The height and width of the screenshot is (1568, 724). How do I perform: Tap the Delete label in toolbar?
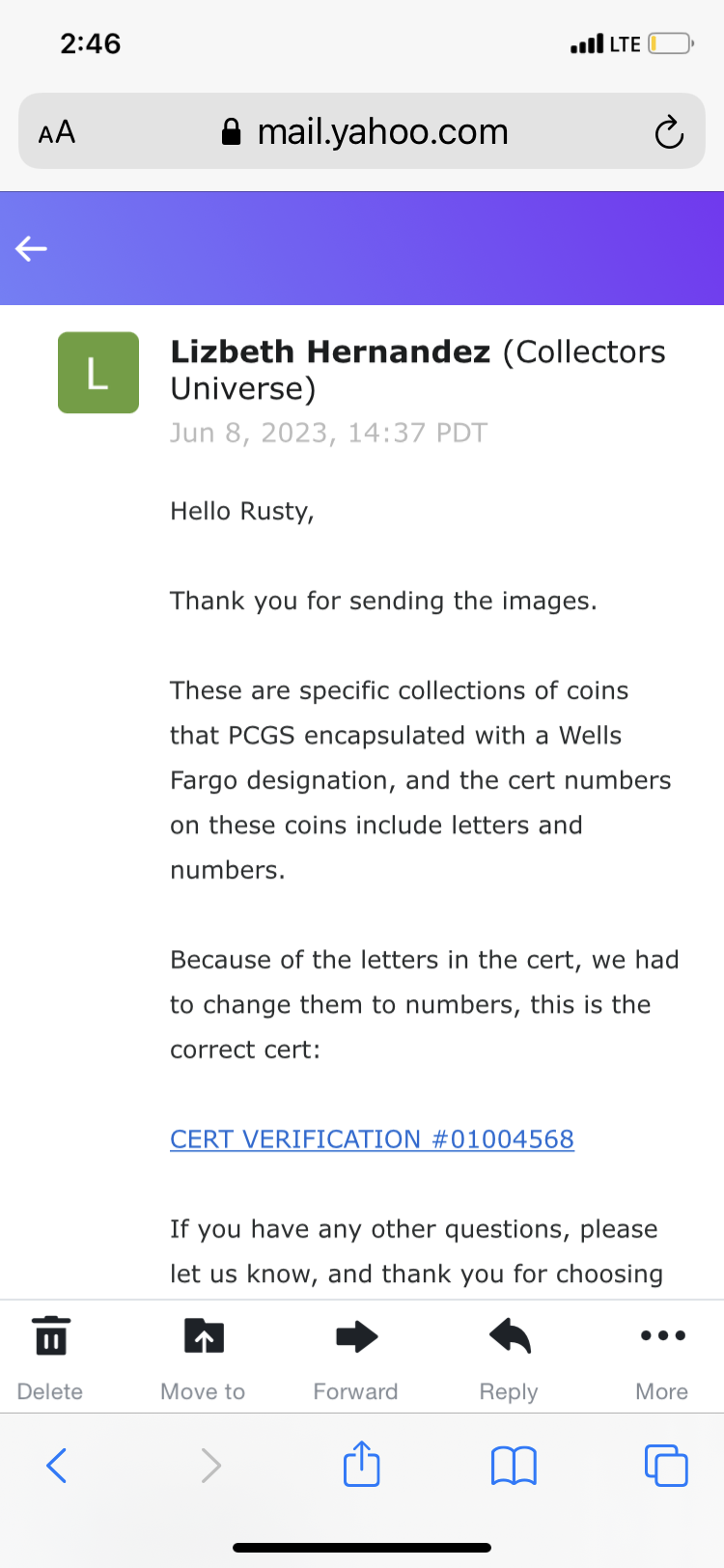click(x=50, y=1391)
